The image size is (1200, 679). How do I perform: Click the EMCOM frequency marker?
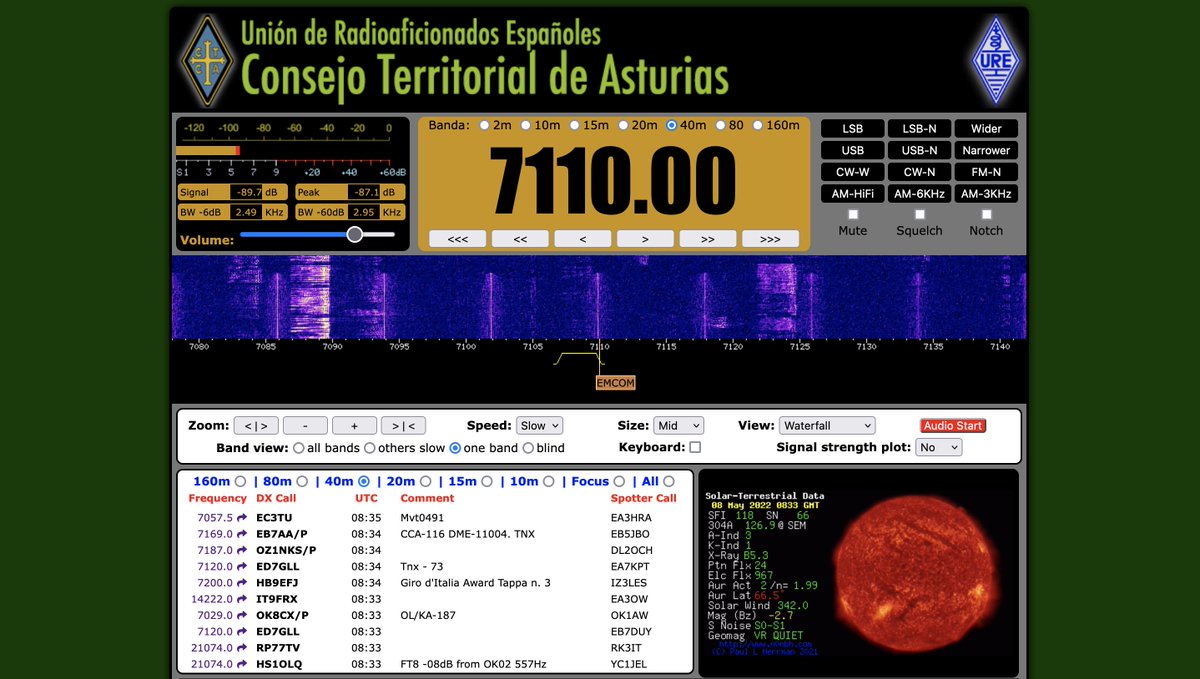click(x=615, y=383)
